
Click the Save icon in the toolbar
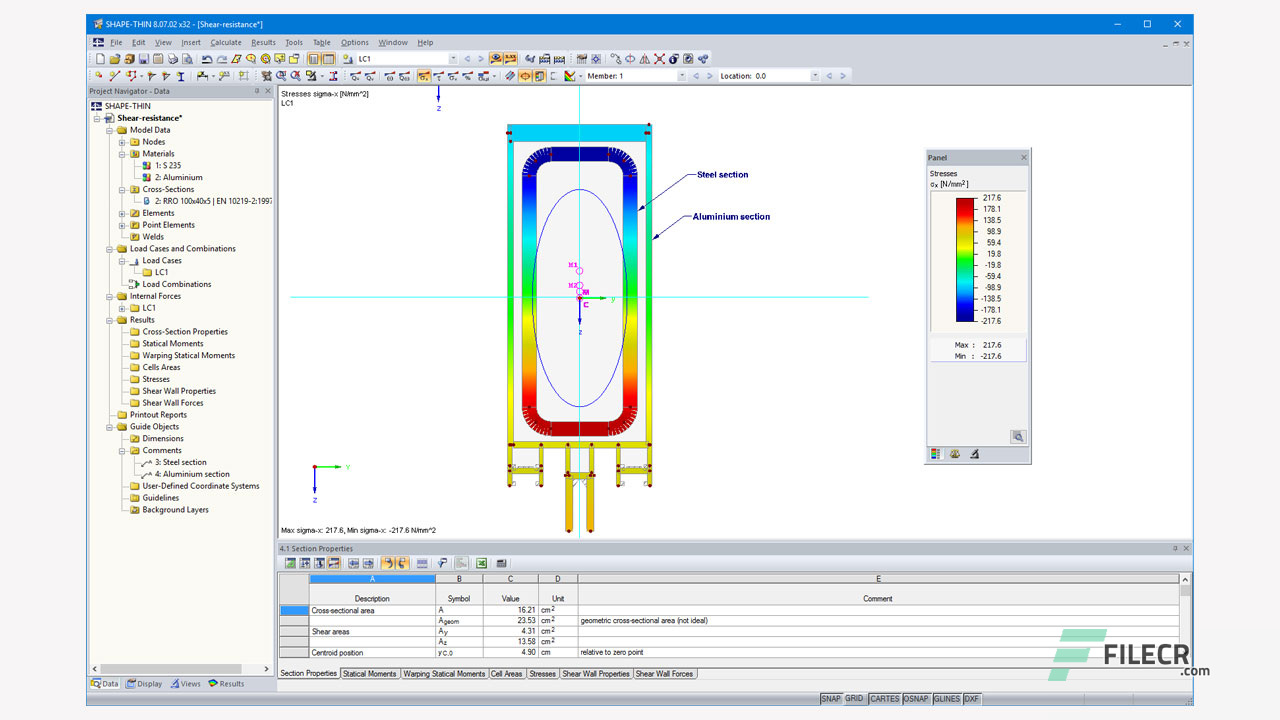(x=144, y=59)
